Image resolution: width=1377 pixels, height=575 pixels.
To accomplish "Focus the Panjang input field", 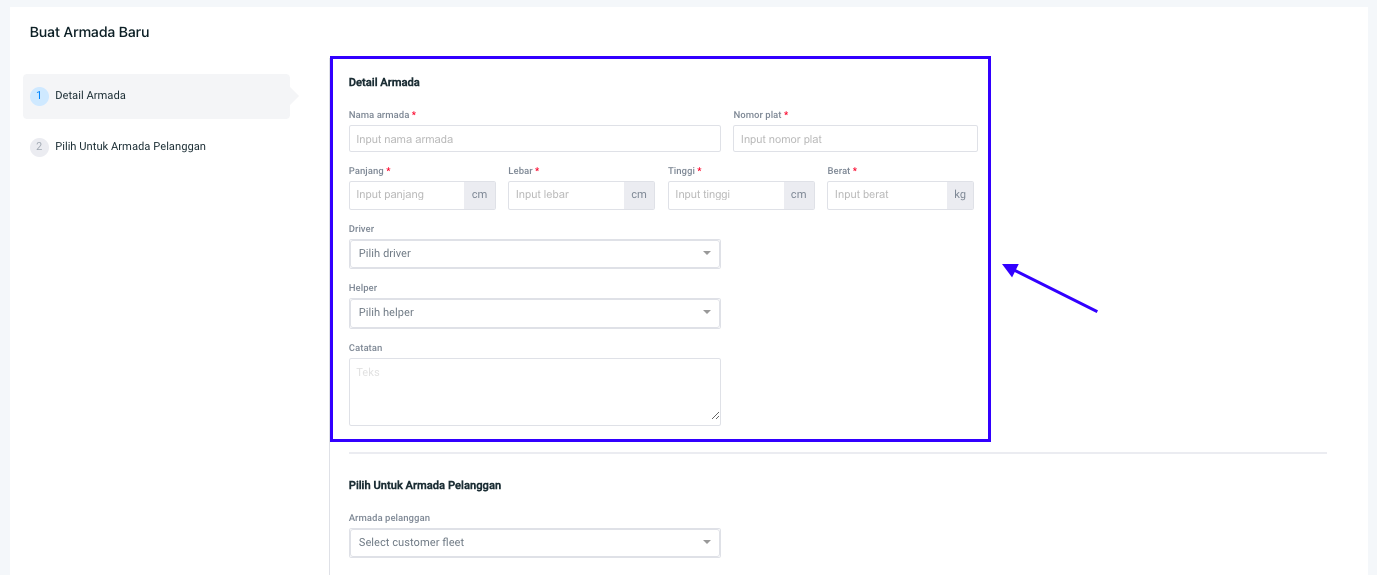I will [x=406, y=195].
